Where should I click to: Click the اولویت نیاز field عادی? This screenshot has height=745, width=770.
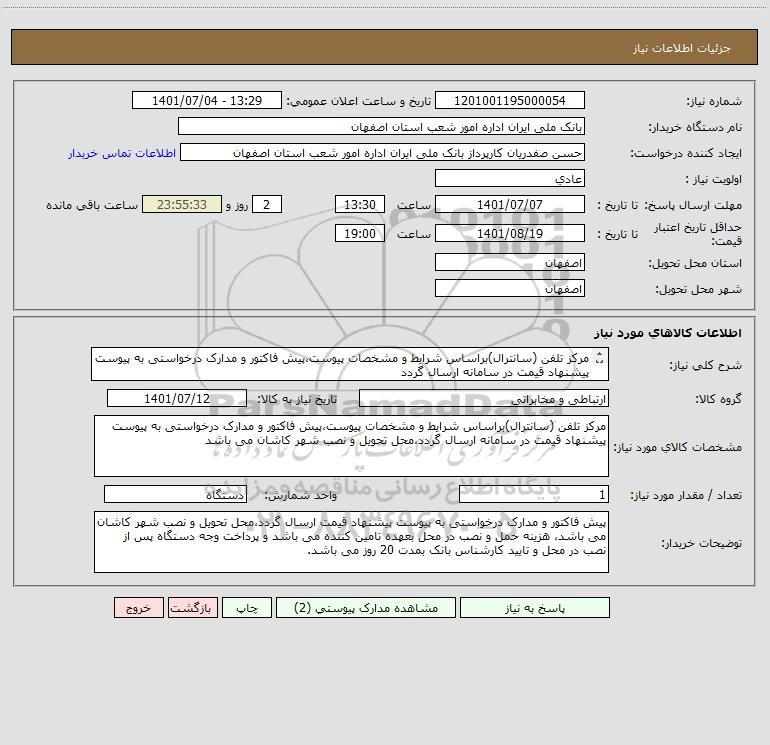510,178
